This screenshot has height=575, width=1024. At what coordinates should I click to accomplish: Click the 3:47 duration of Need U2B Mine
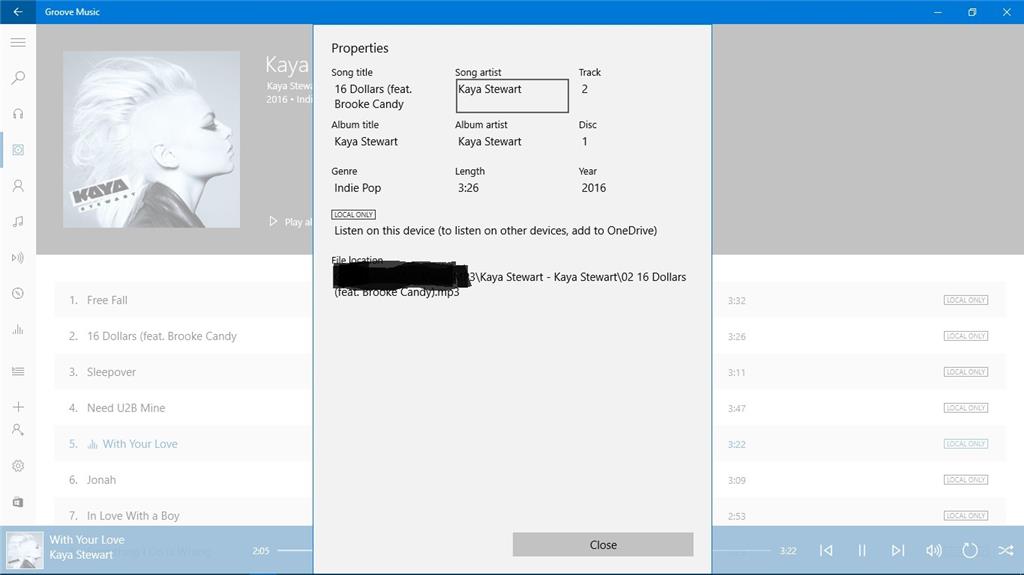(737, 408)
